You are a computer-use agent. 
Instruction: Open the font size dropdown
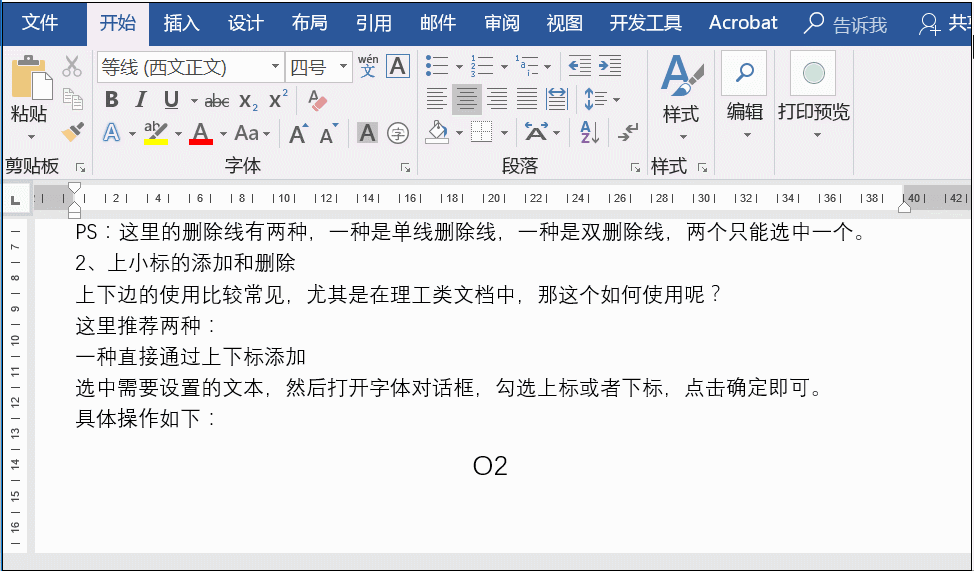coord(344,67)
